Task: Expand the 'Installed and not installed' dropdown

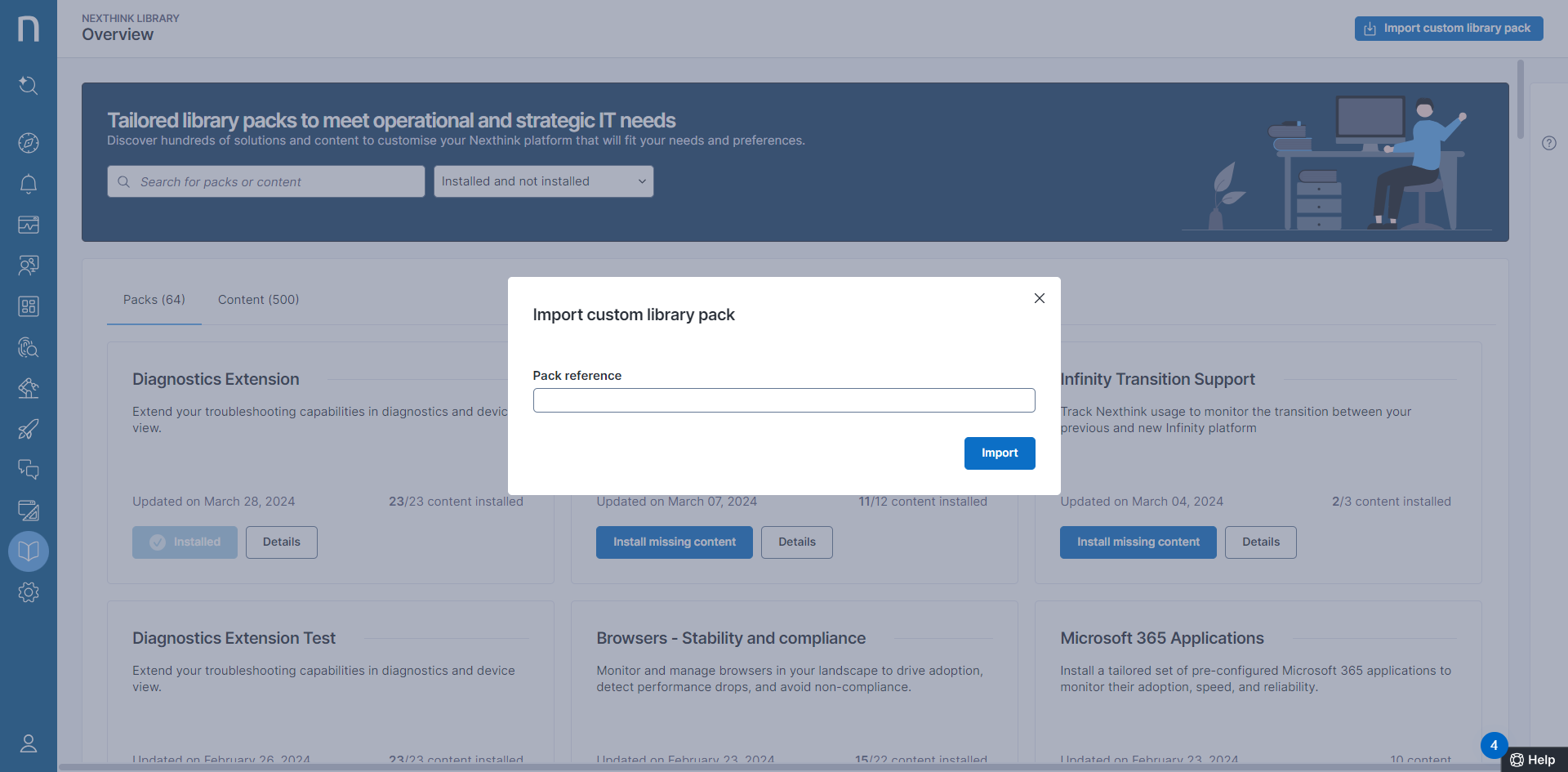Action: [543, 181]
